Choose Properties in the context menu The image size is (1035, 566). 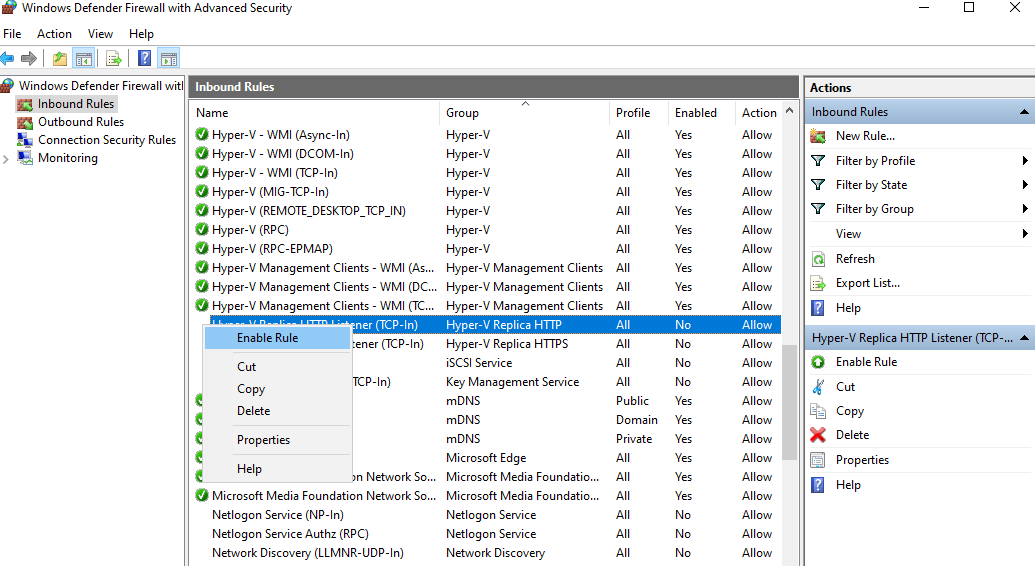pos(277,440)
